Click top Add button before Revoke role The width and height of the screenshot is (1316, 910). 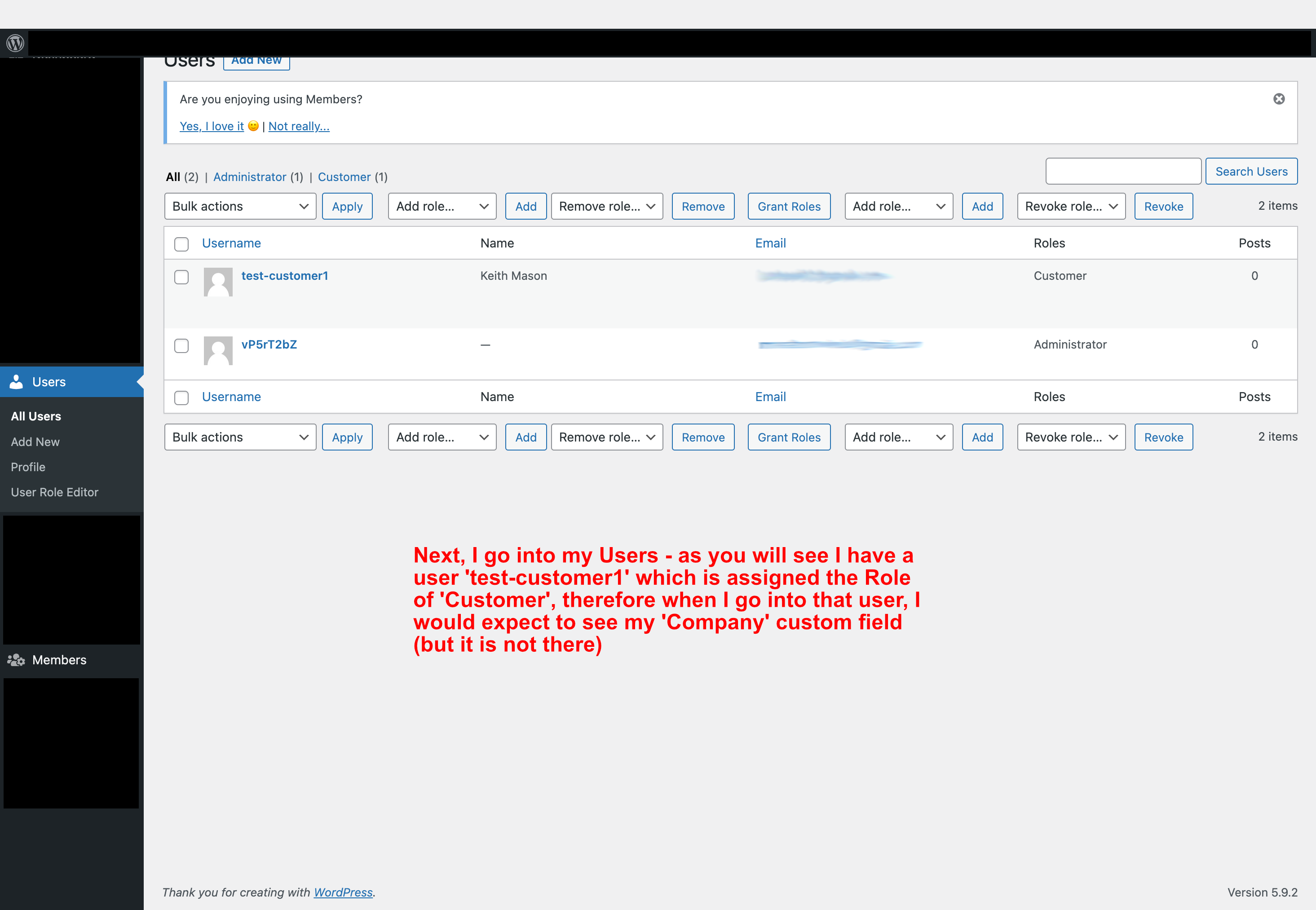[x=982, y=207]
